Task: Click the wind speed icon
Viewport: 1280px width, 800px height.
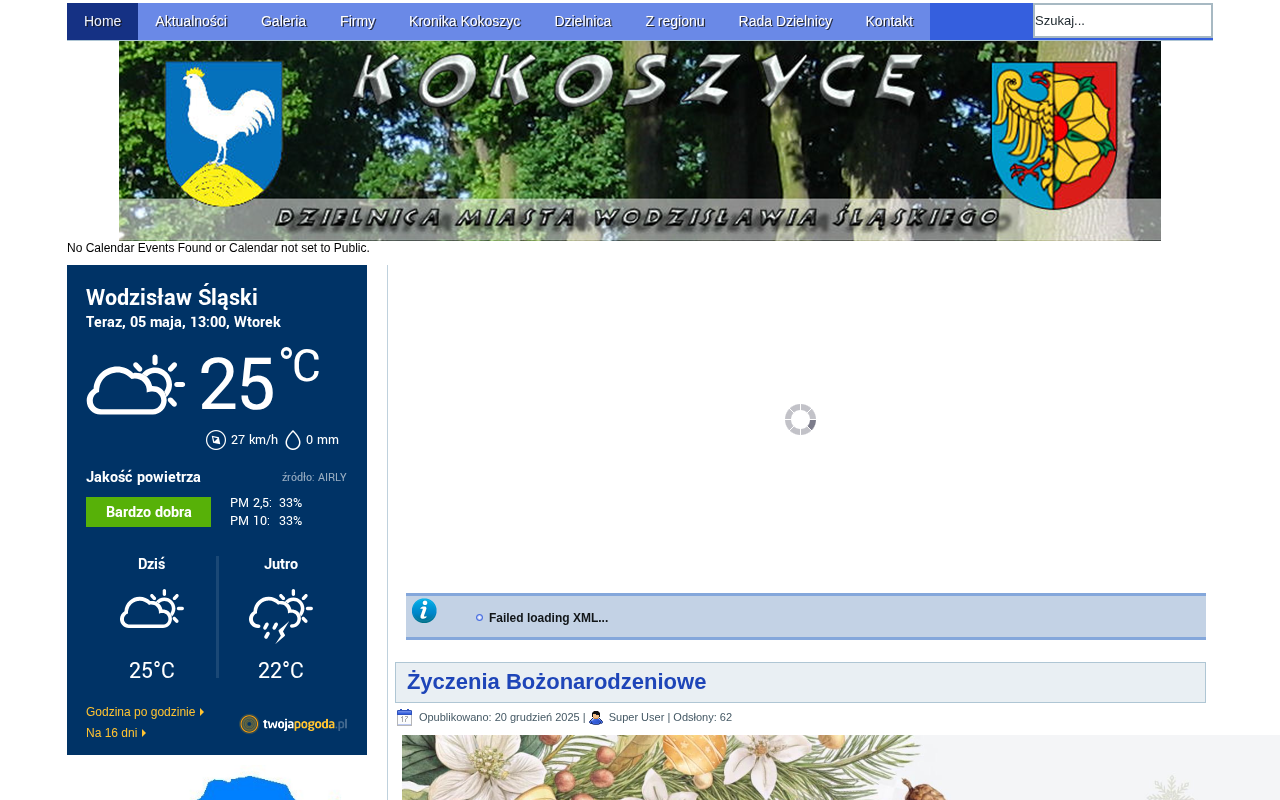Action: pyautogui.click(x=216, y=440)
